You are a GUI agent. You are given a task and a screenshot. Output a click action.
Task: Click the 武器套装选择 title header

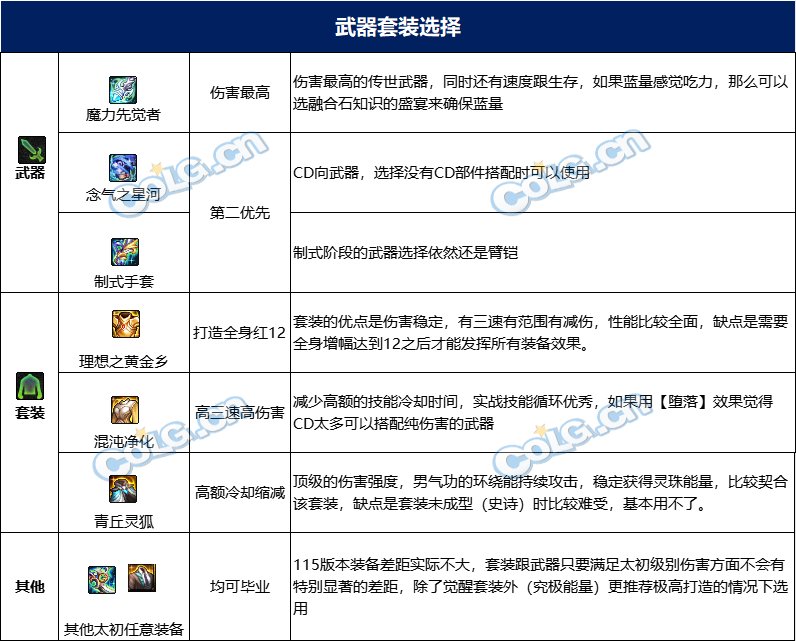click(398, 27)
